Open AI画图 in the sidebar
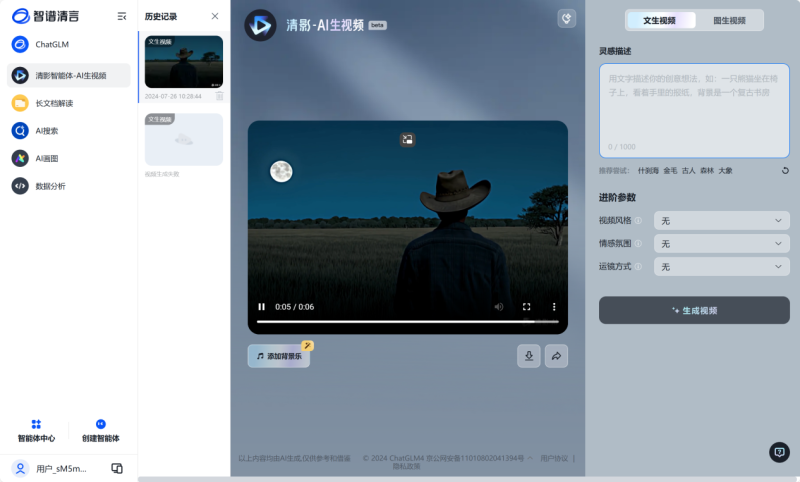The image size is (800, 482). pos(69,158)
